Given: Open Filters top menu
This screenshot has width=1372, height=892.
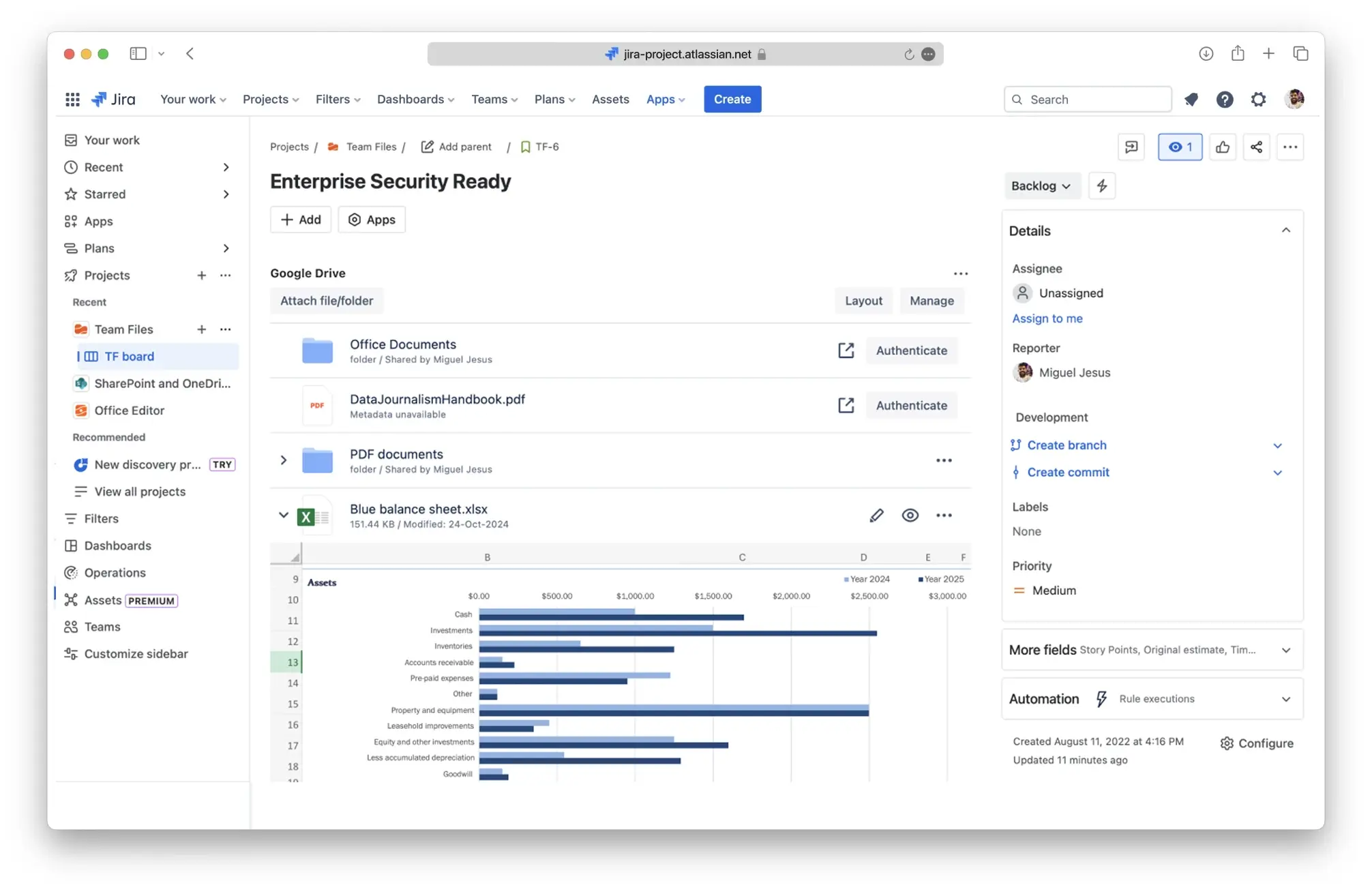Looking at the screenshot, I should [338, 100].
